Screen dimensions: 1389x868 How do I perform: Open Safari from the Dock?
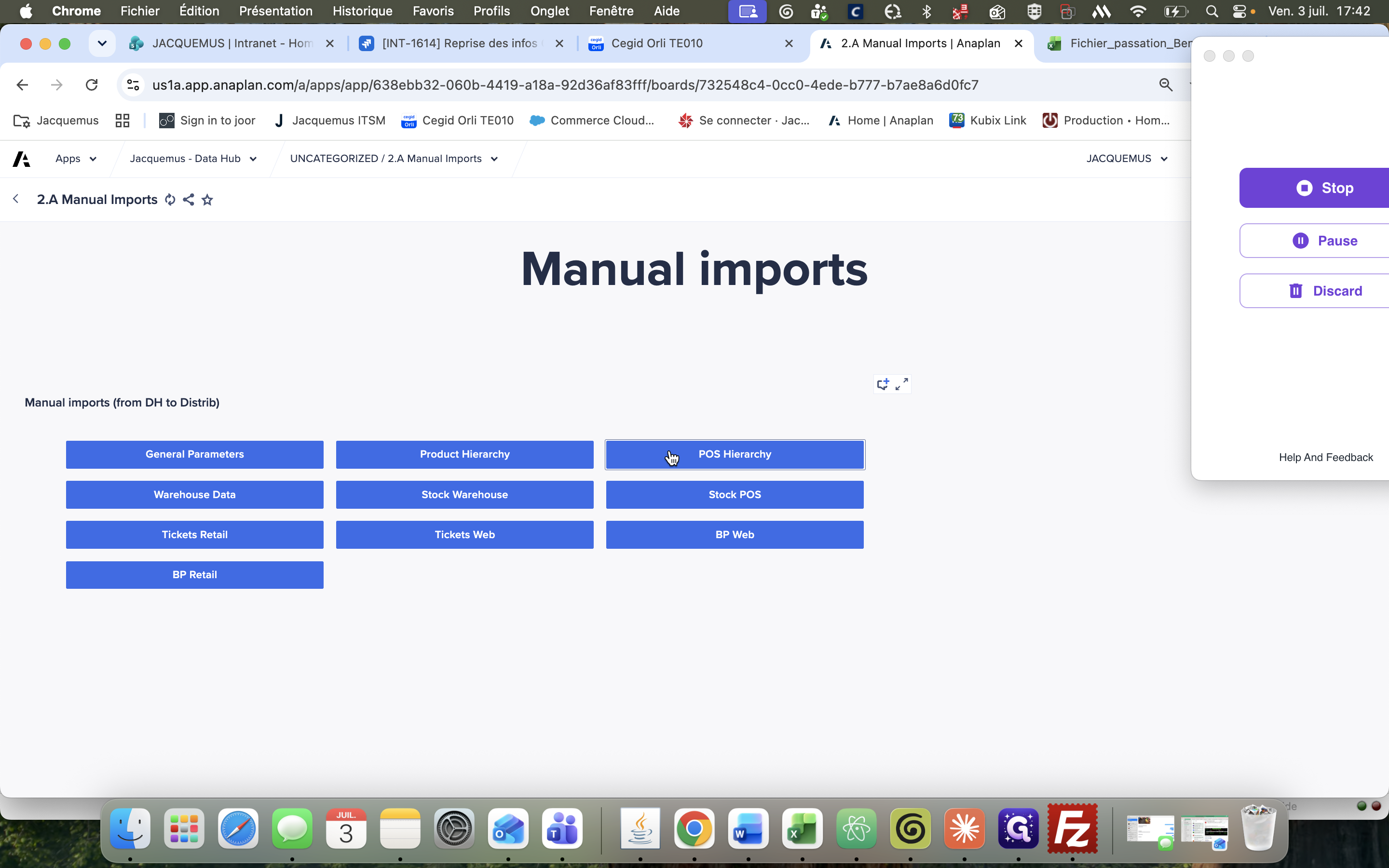pyautogui.click(x=238, y=828)
